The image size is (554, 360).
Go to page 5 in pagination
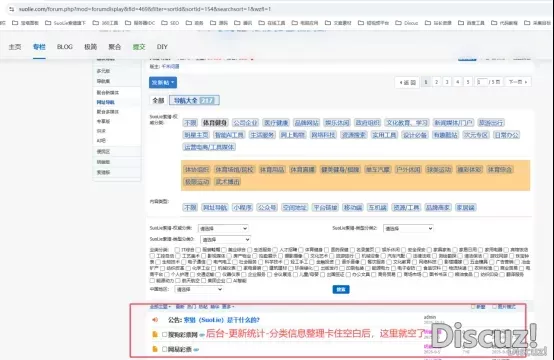(468, 82)
